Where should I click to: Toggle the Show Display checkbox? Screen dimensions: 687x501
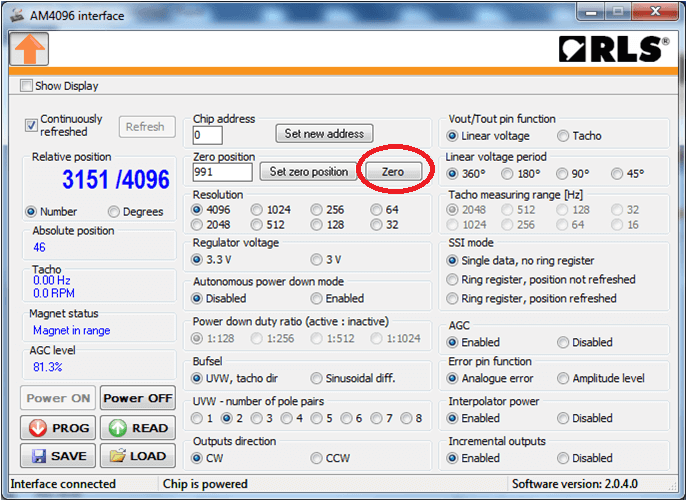26,85
